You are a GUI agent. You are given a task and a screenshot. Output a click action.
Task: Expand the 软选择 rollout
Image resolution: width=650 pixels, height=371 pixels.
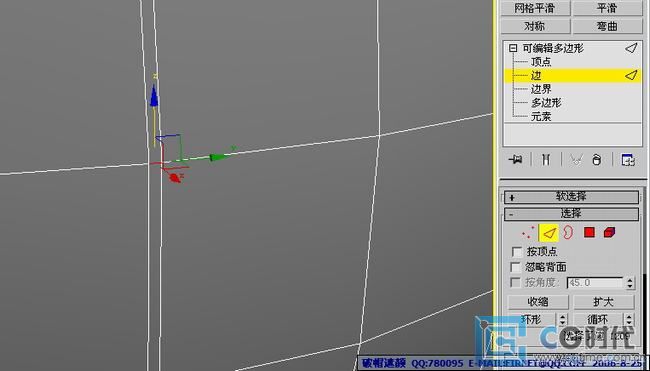pyautogui.click(x=571, y=197)
